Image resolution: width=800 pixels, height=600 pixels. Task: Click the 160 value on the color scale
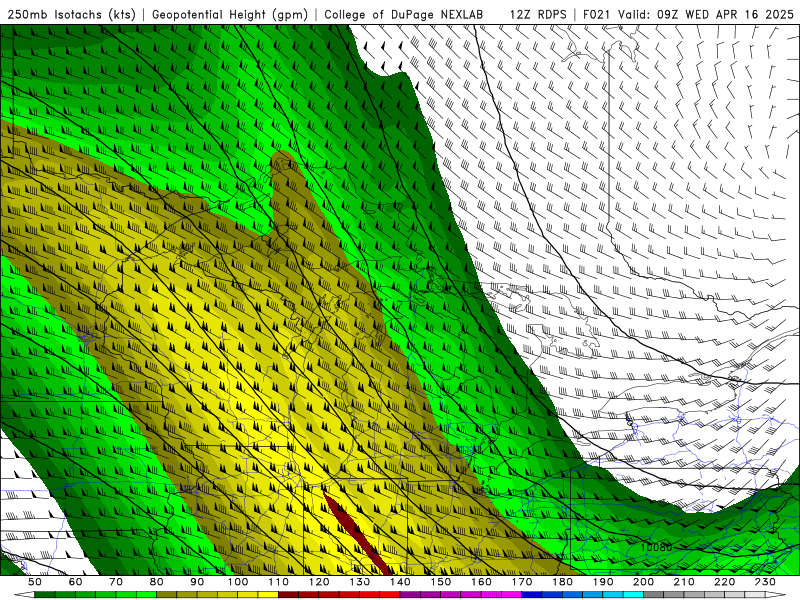pos(482,582)
